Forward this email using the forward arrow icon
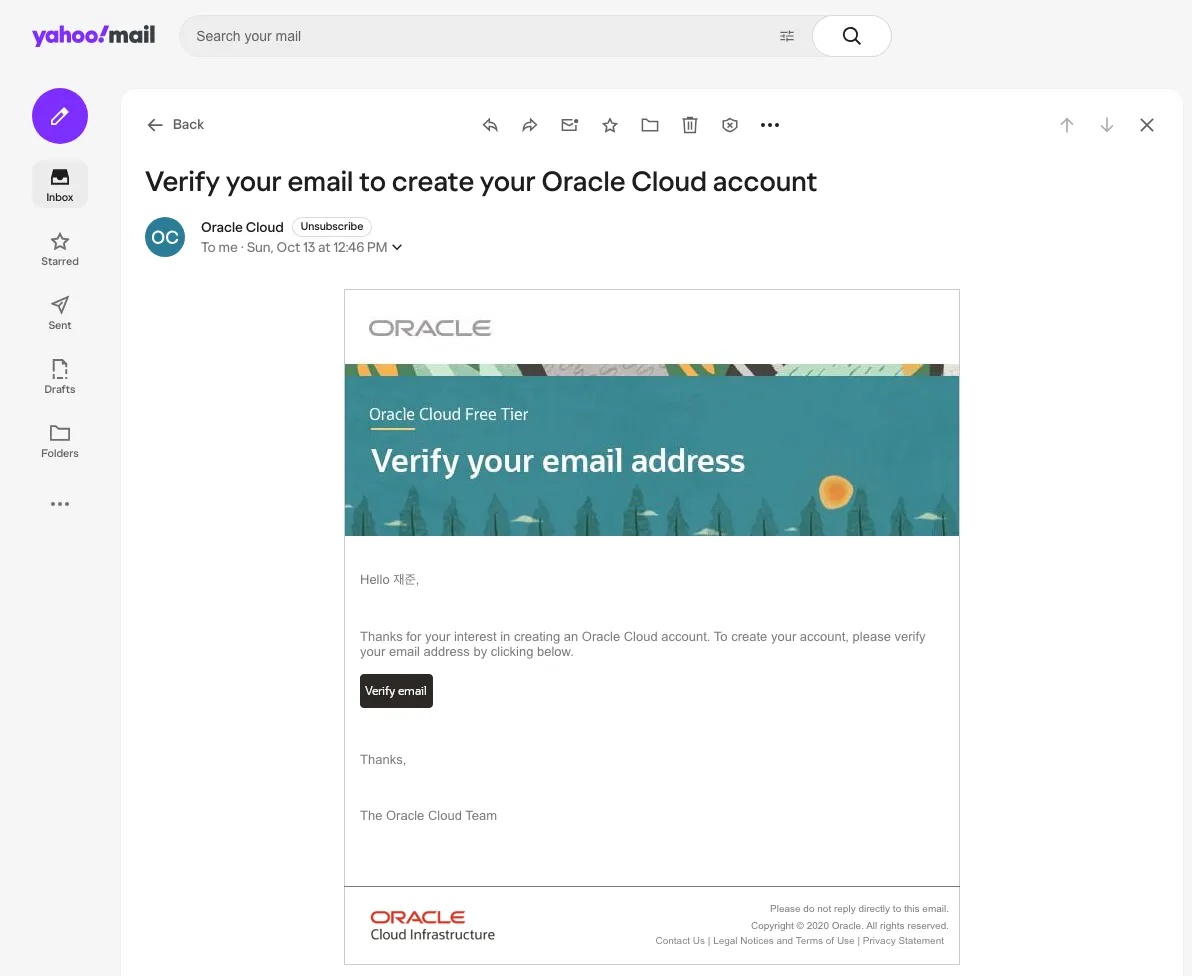This screenshot has width=1192, height=976. tap(530, 125)
